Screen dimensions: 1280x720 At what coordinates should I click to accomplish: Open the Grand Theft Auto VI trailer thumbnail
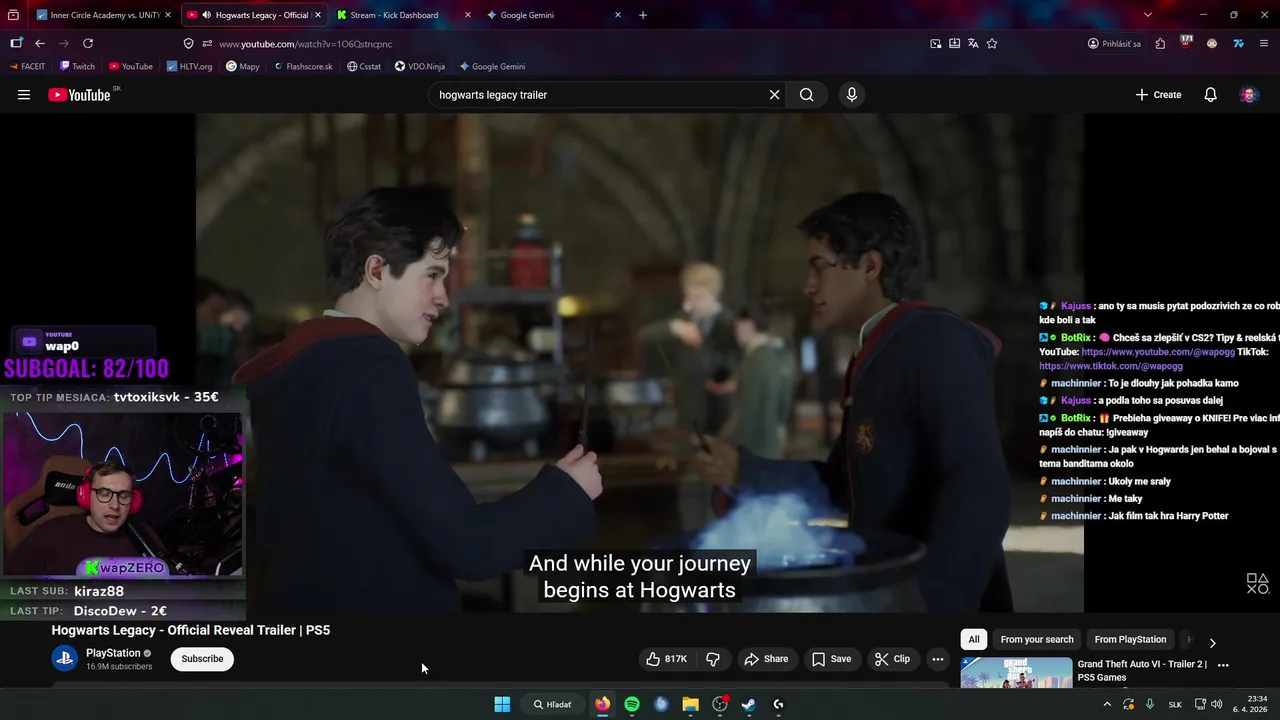click(x=1016, y=673)
